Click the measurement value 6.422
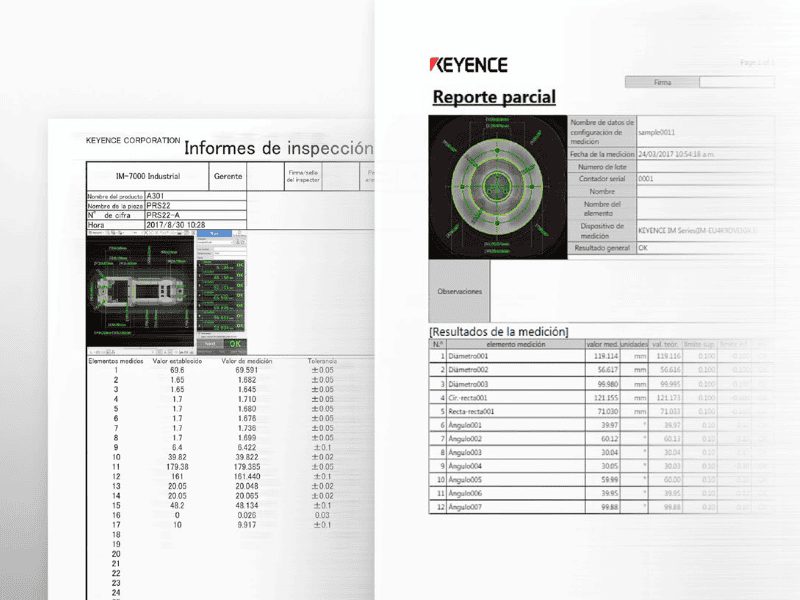 (246, 447)
